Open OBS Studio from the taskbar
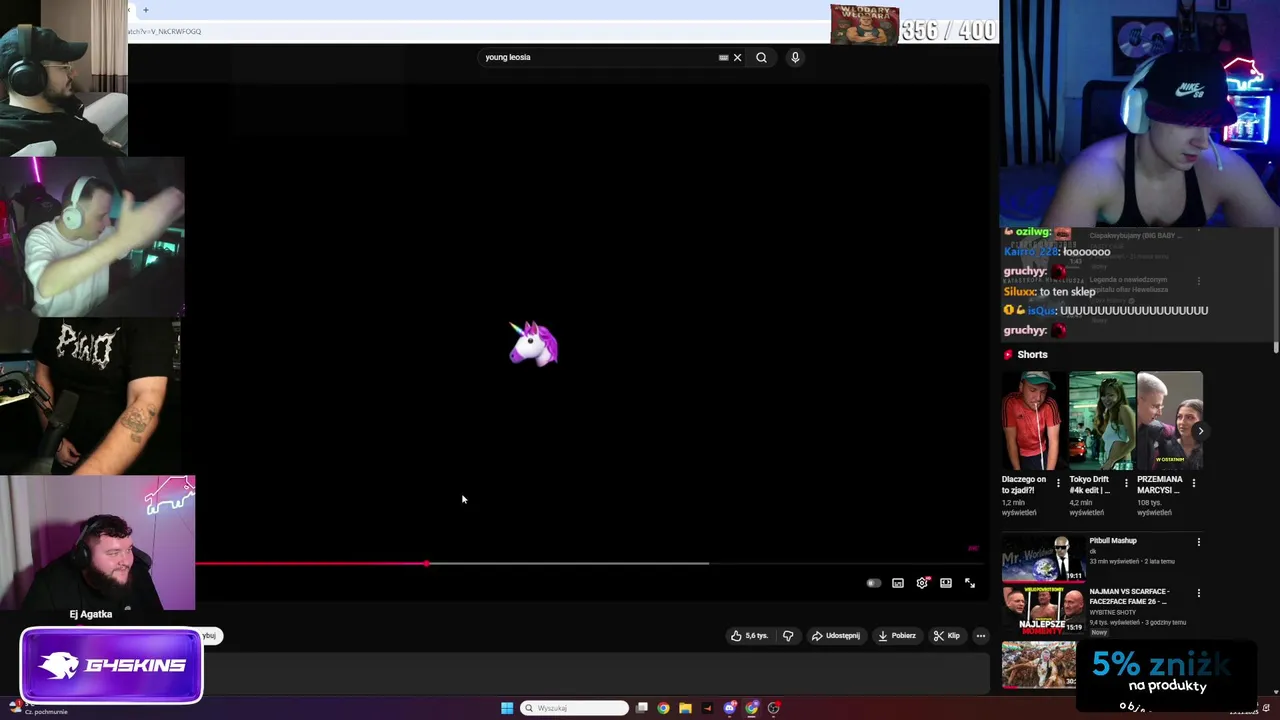 click(774, 708)
